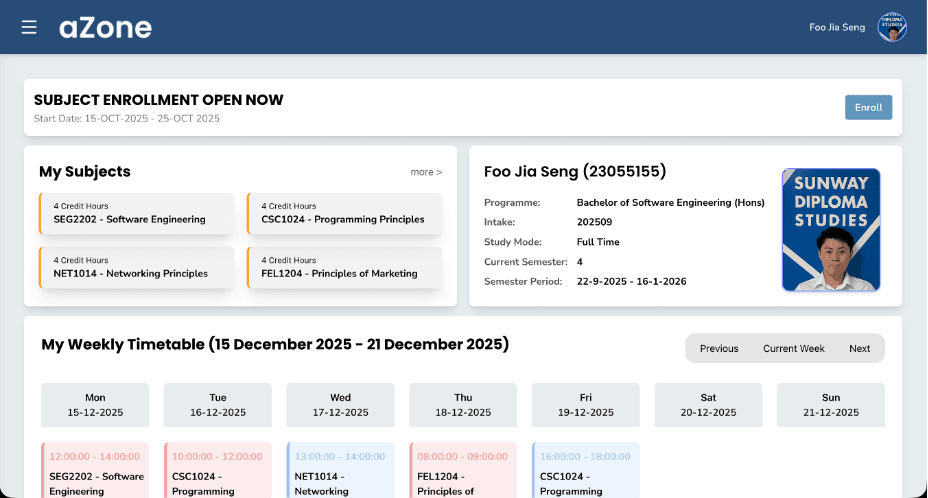Go to Previous week in timetable
Viewport: 928px width, 498px height.
pos(719,348)
